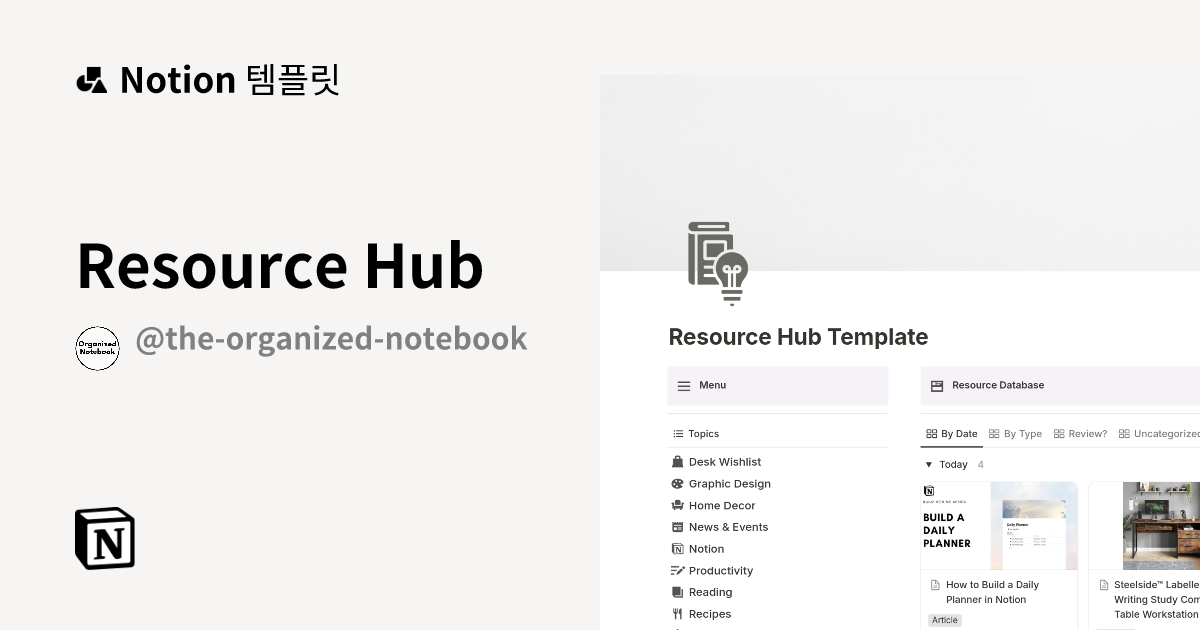Click the shopping bag icon beside Desk Wishlist
This screenshot has height=630, width=1200.
click(x=677, y=461)
